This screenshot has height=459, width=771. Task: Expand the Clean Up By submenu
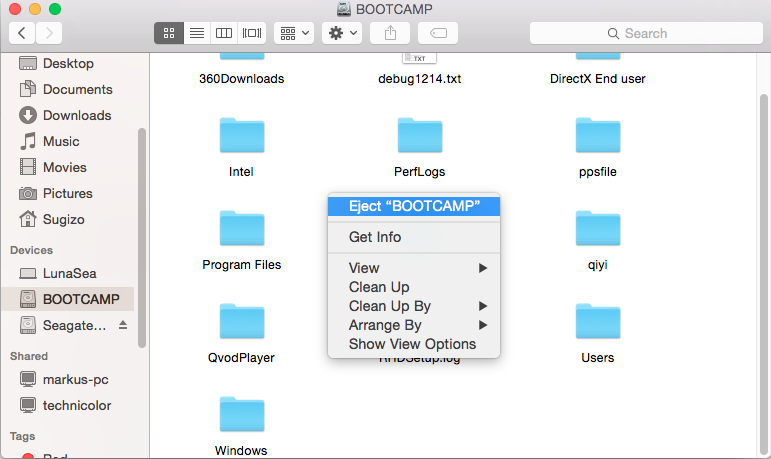[414, 306]
